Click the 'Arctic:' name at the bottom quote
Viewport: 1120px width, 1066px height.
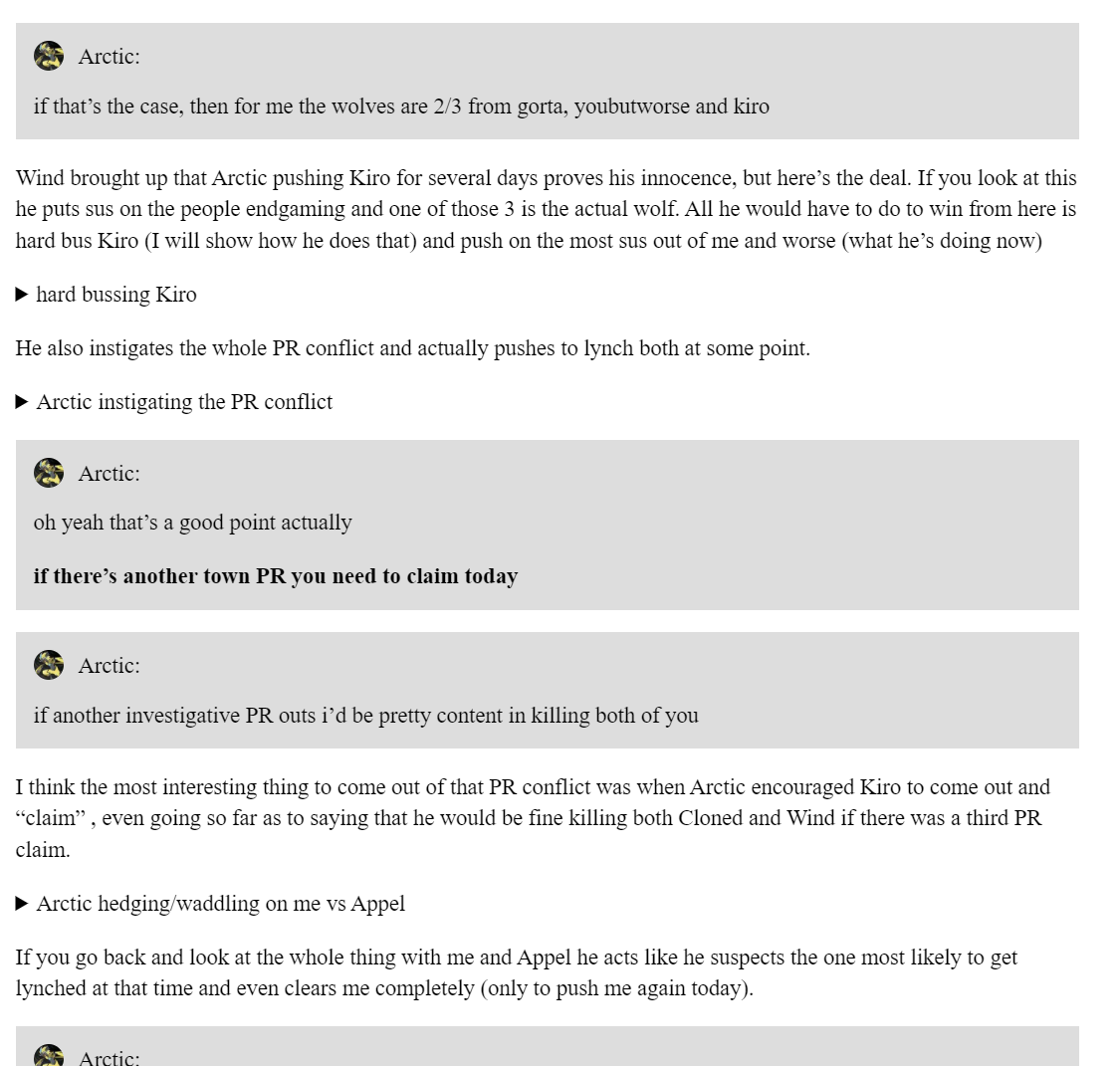pyautogui.click(x=110, y=1057)
